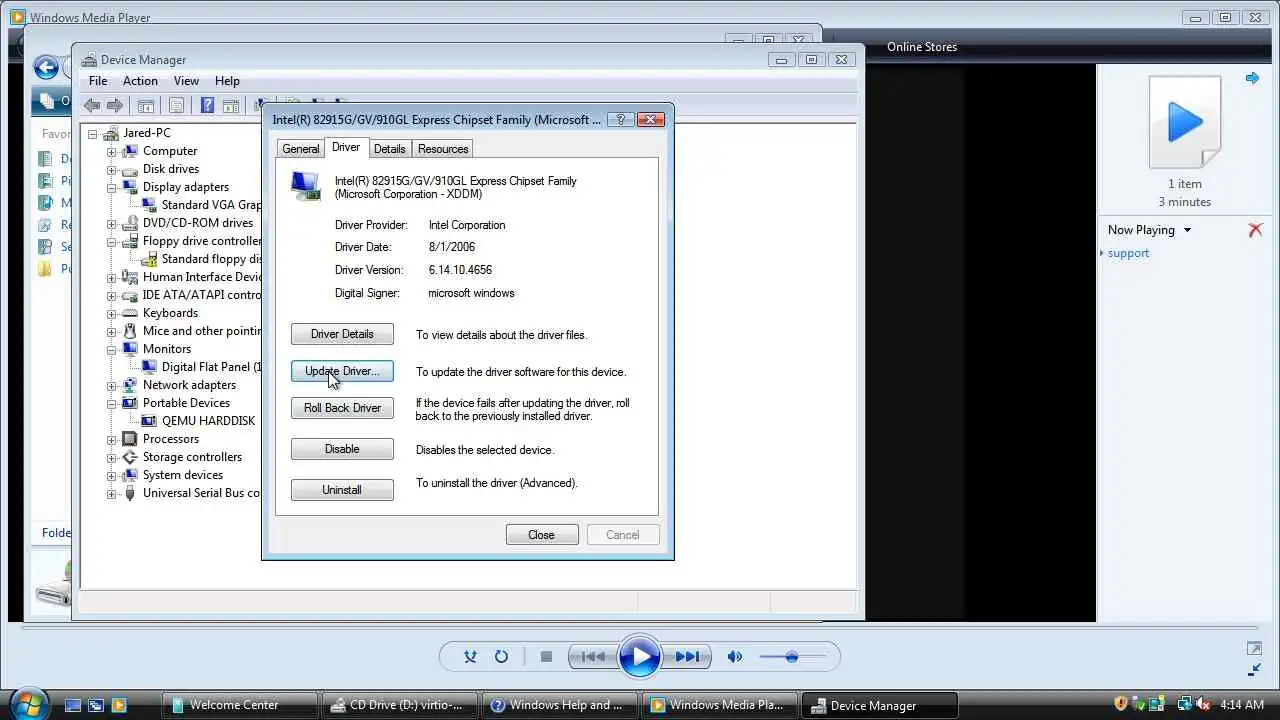Switch to the Details tab

[x=389, y=149]
